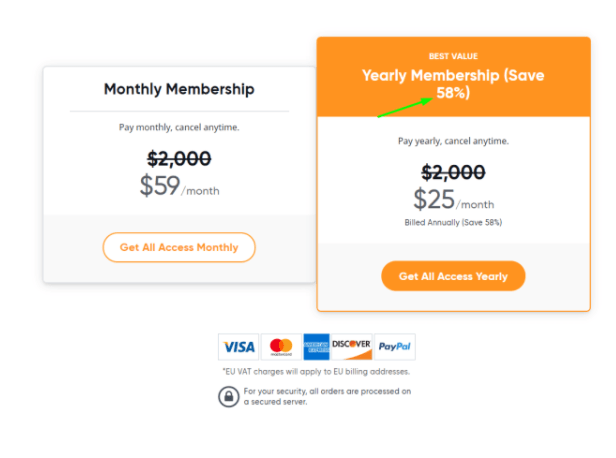Image resolution: width=616 pixels, height=458 pixels.
Task: Click the EU VAT charges notice
Action: (316, 372)
